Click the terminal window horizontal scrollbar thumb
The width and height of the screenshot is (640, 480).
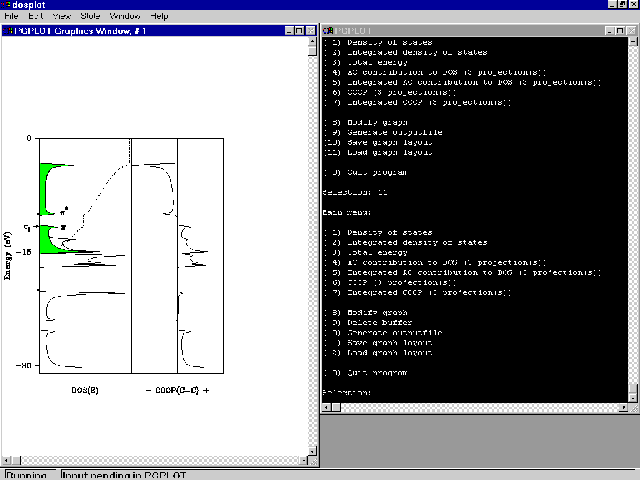click(336, 407)
